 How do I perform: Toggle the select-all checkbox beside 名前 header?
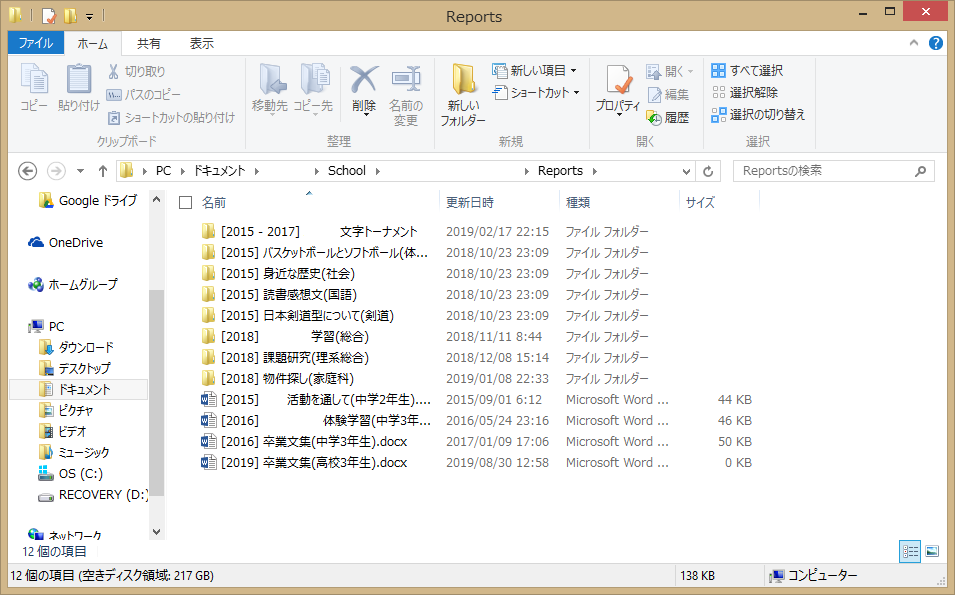coord(185,203)
